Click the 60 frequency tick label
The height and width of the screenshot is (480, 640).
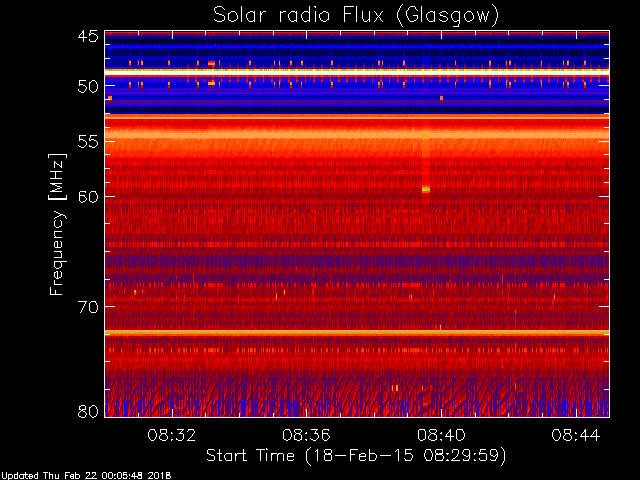(88, 197)
